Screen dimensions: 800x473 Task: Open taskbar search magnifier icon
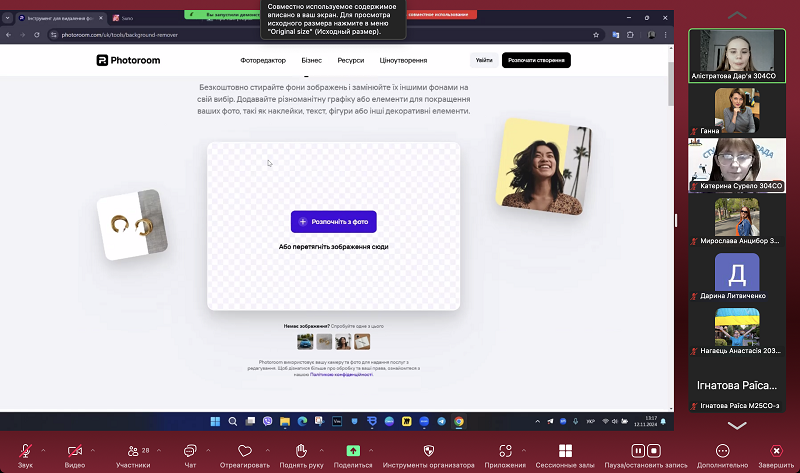[233, 421]
